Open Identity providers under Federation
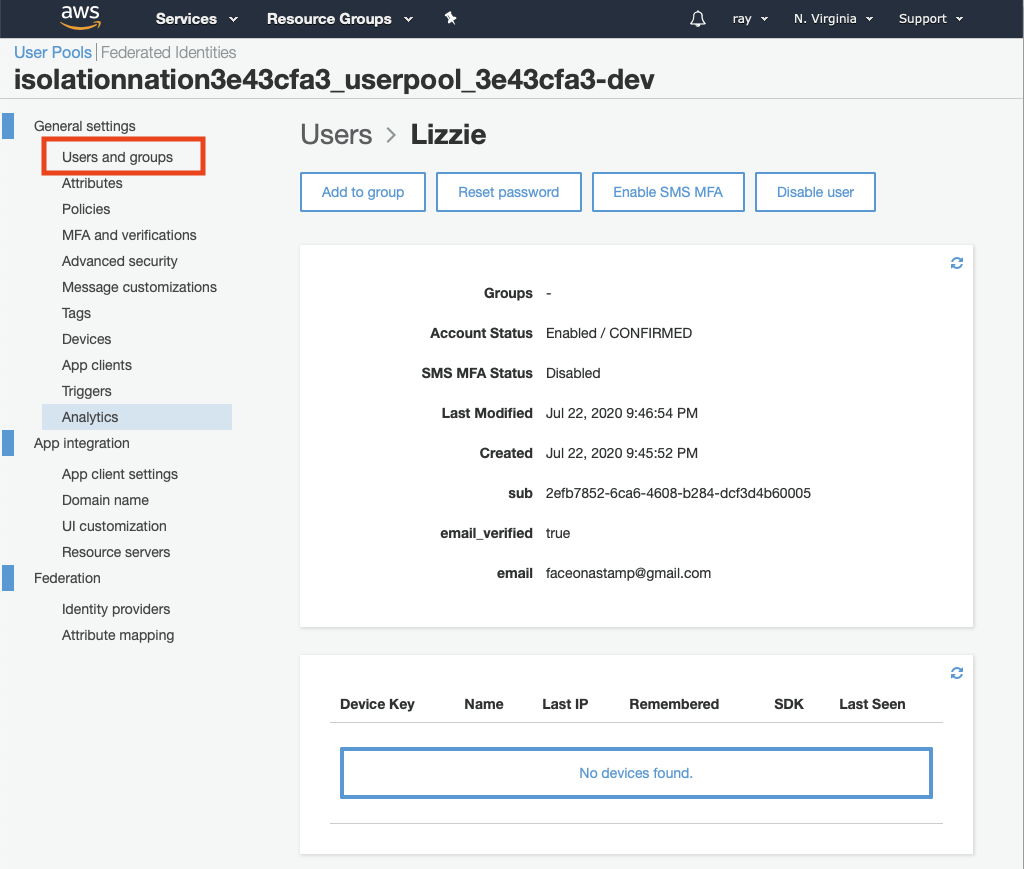This screenshot has height=869, width=1024. coord(117,609)
